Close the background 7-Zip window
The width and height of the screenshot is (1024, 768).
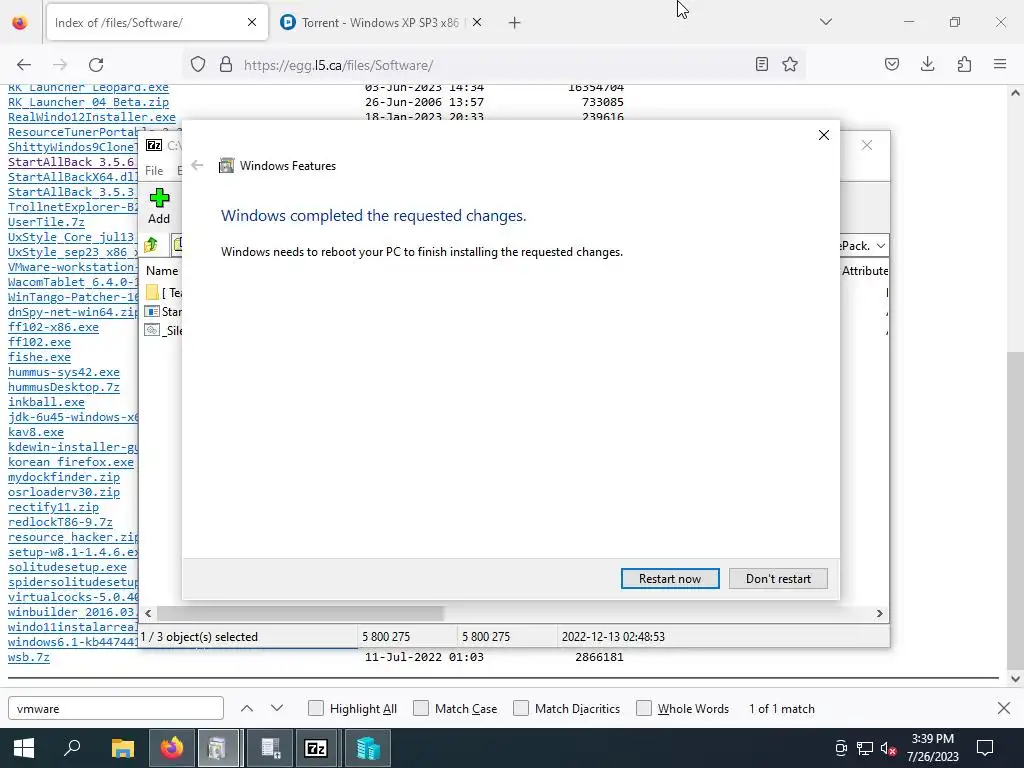(x=867, y=145)
